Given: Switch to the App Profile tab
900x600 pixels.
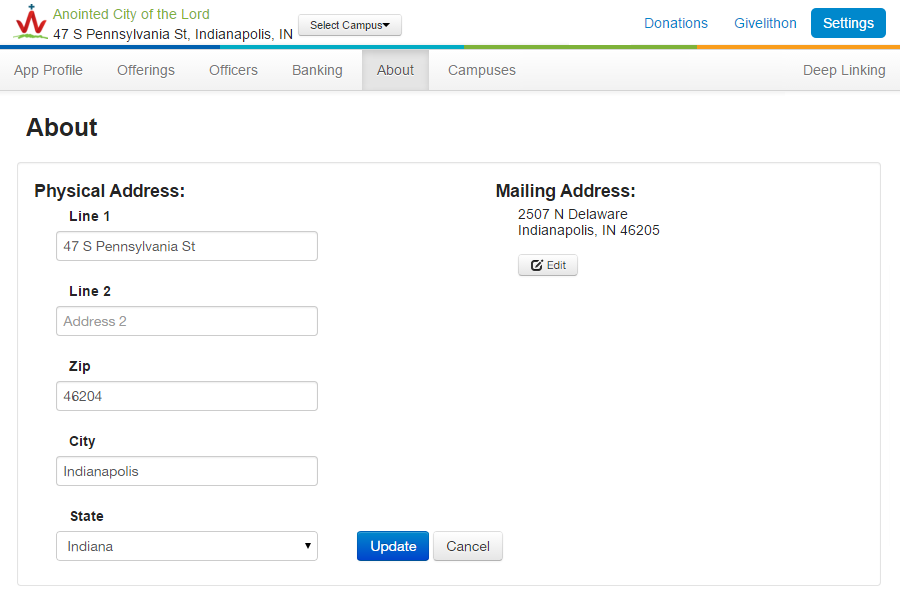Looking at the screenshot, I should pyautogui.click(x=48, y=70).
